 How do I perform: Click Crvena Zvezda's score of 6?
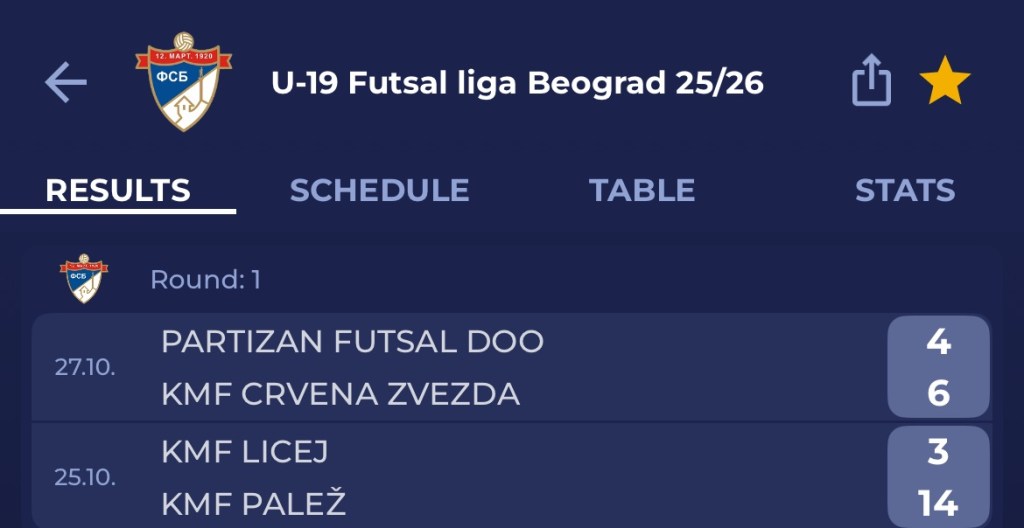[x=937, y=394]
